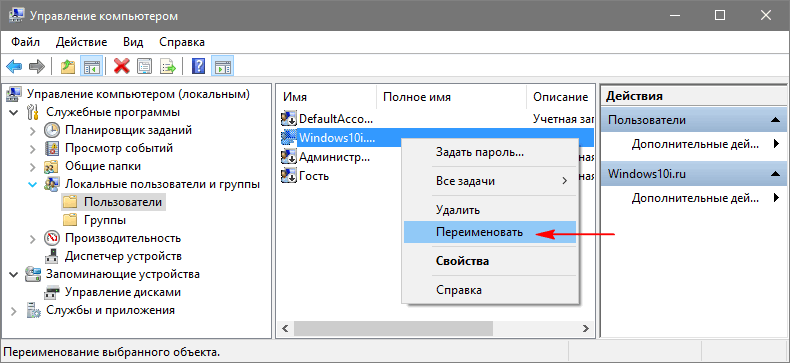Choose Свойства in the context menu
The width and height of the screenshot is (790, 363).
[490, 261]
